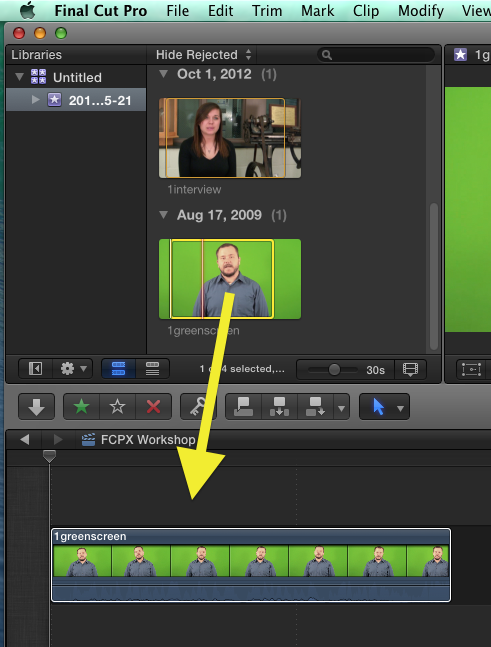Open the Mark menu
The image size is (491, 647).
(318, 11)
